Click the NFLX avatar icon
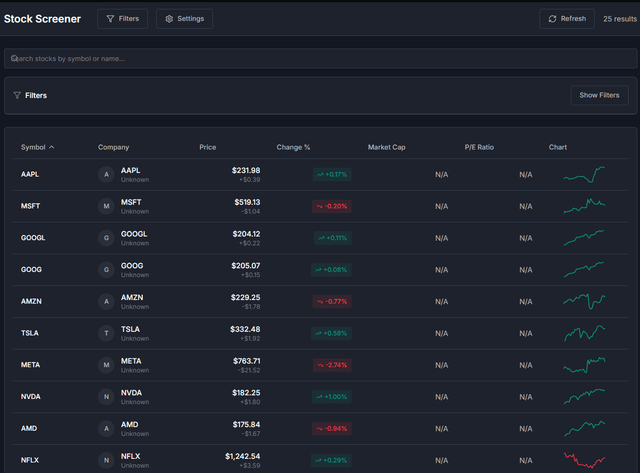The width and height of the screenshot is (640, 473). pyautogui.click(x=106, y=460)
